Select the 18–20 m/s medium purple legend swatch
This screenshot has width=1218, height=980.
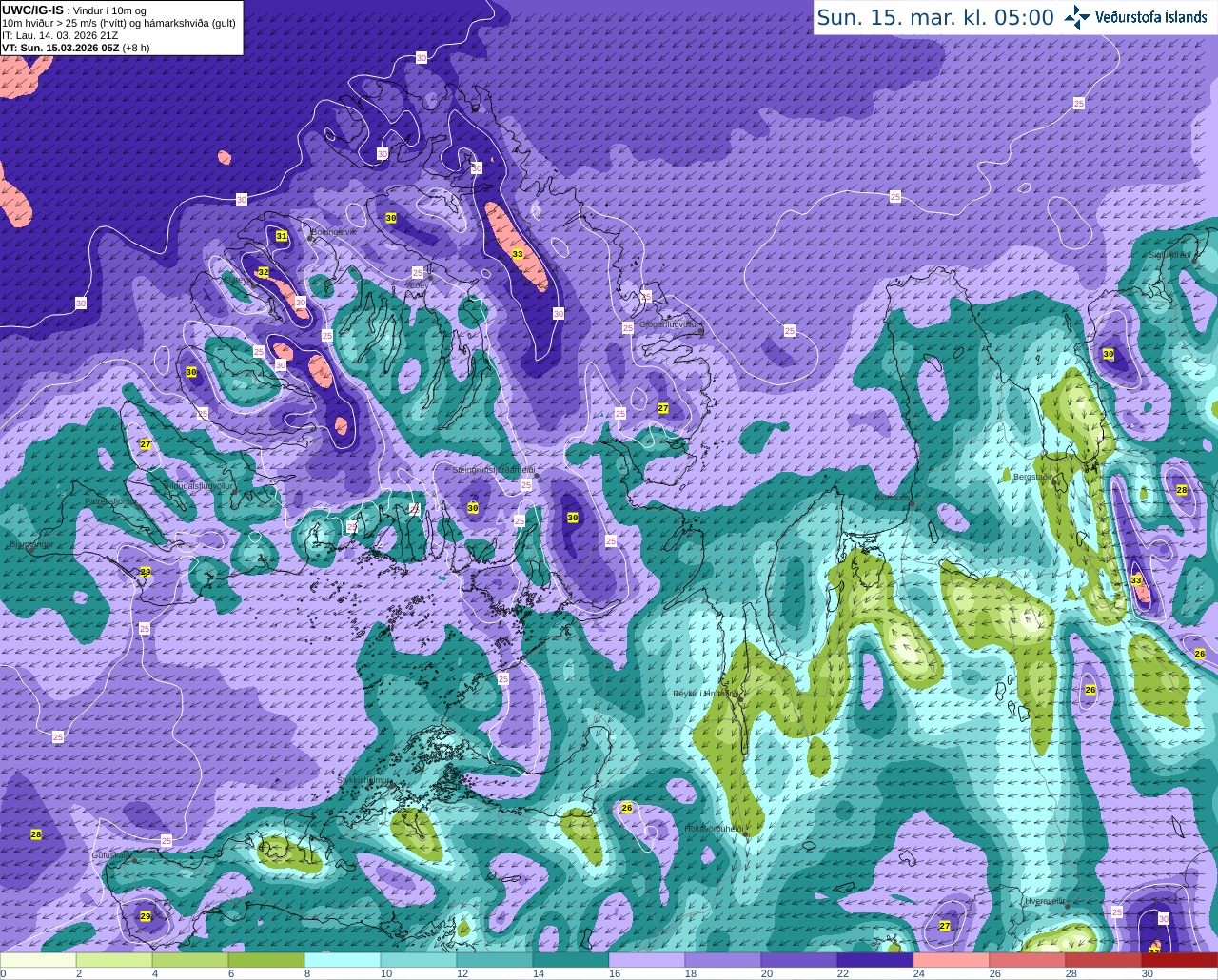point(723,960)
